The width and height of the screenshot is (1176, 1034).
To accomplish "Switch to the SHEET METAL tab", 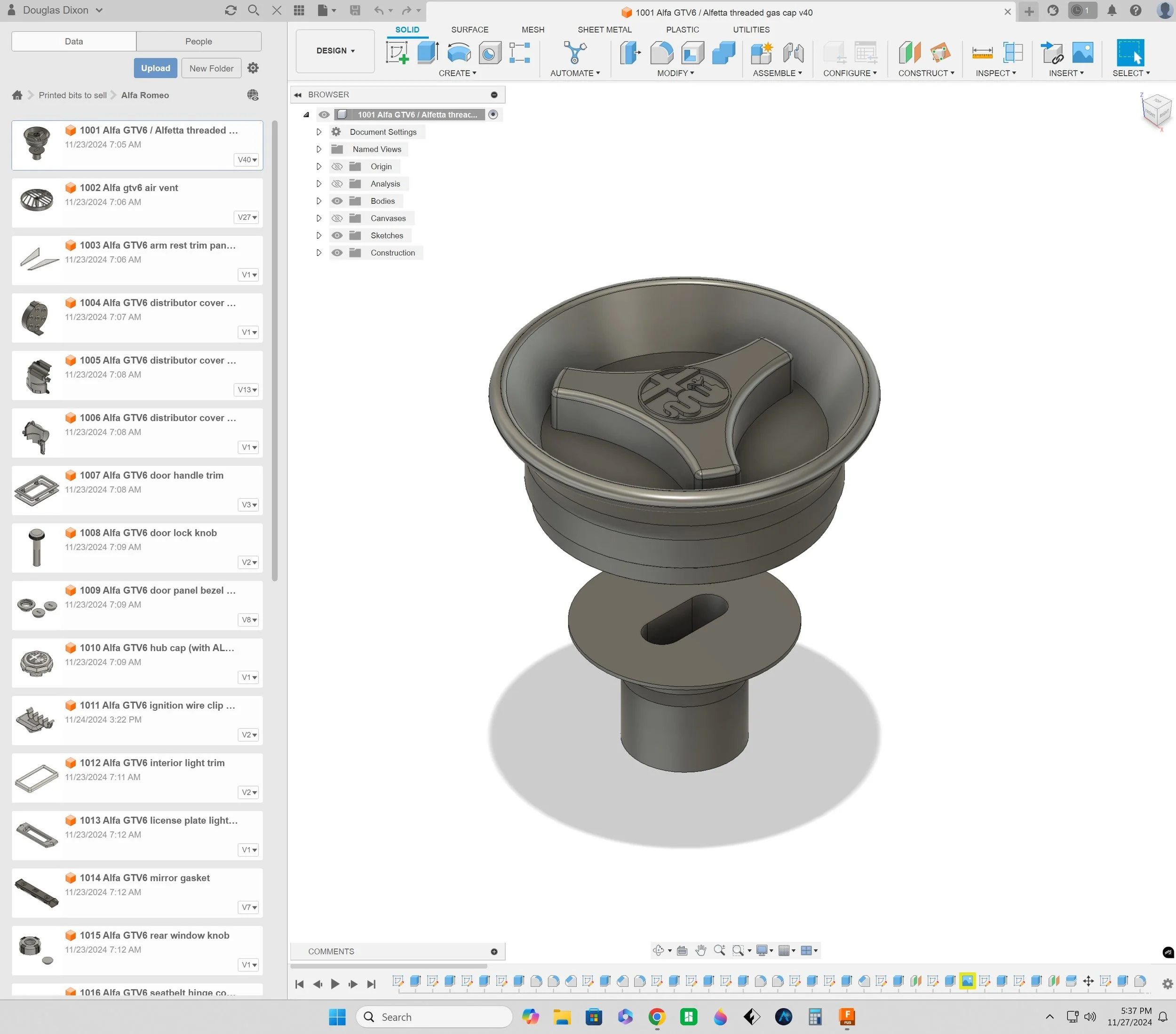I will click(604, 29).
